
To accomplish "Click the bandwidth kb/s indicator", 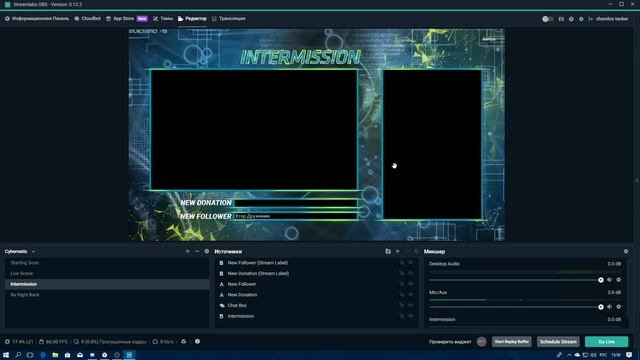I will click(x=163, y=342).
